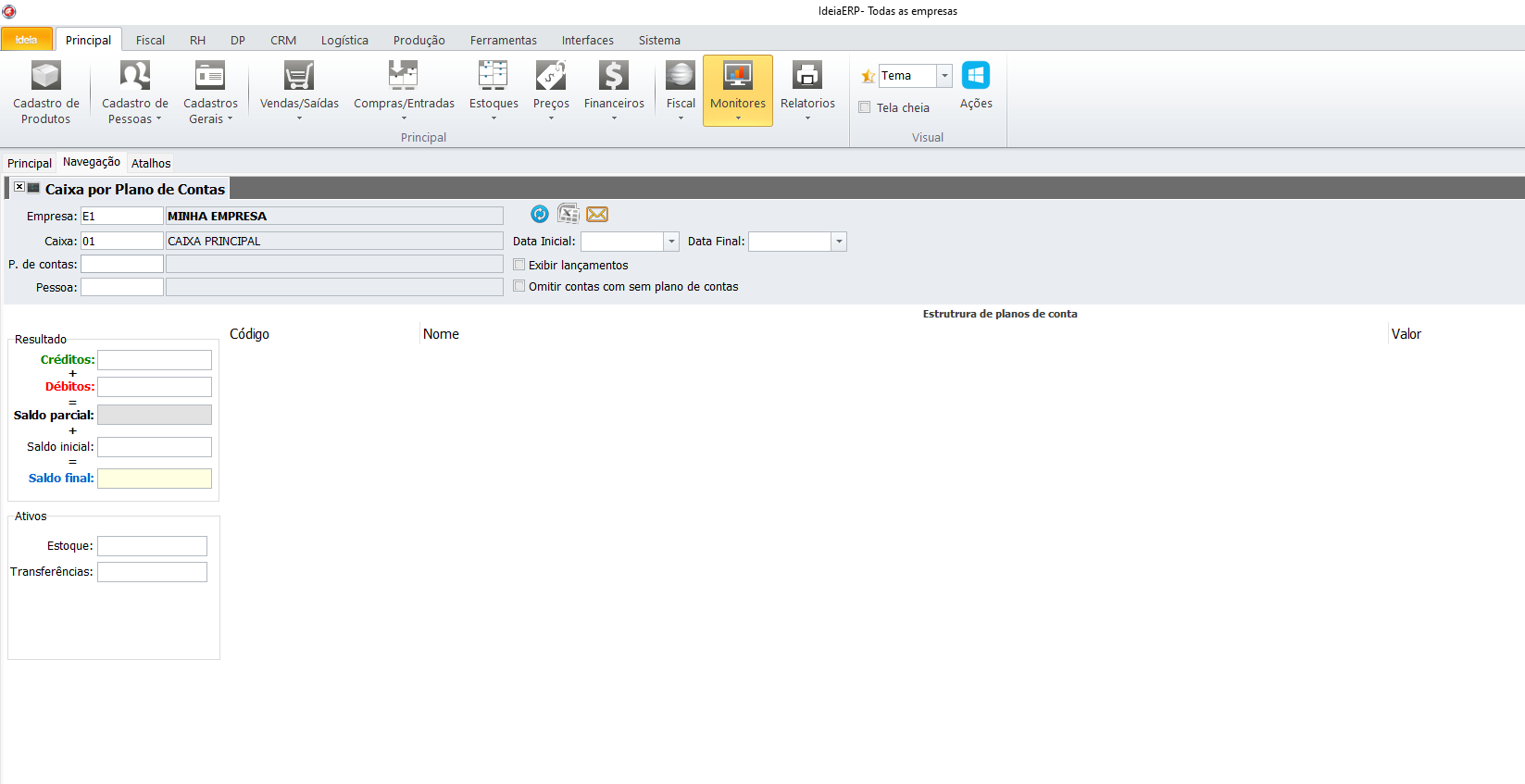The image size is (1525, 784).
Task: Open Data Final date dropdown
Action: pyautogui.click(x=839, y=242)
